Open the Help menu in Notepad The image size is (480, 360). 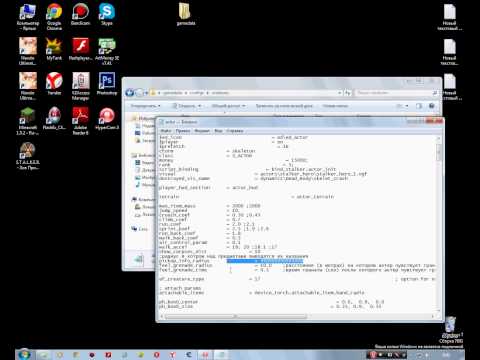[x=235, y=131]
